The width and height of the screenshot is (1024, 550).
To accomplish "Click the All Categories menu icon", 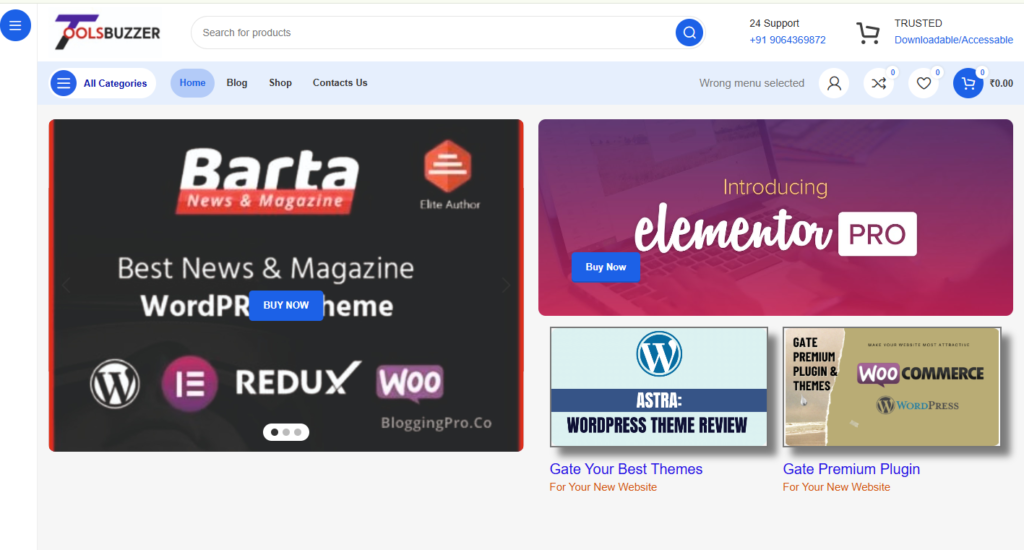I will coord(63,83).
